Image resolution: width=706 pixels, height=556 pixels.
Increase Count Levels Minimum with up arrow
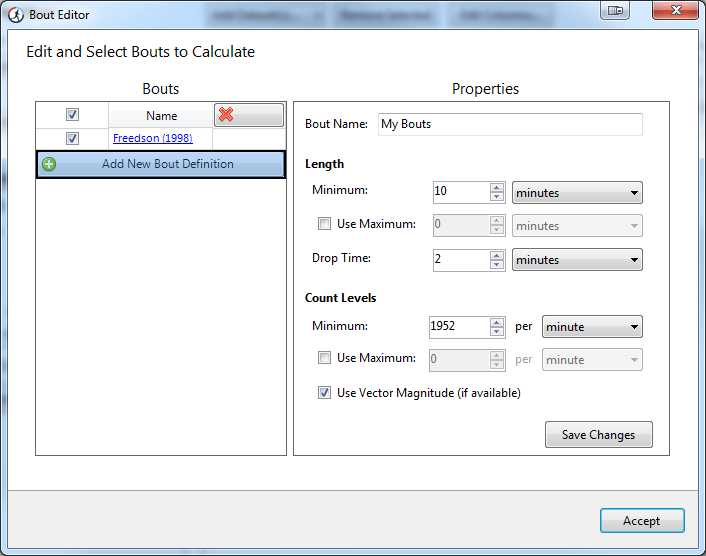pos(497,321)
